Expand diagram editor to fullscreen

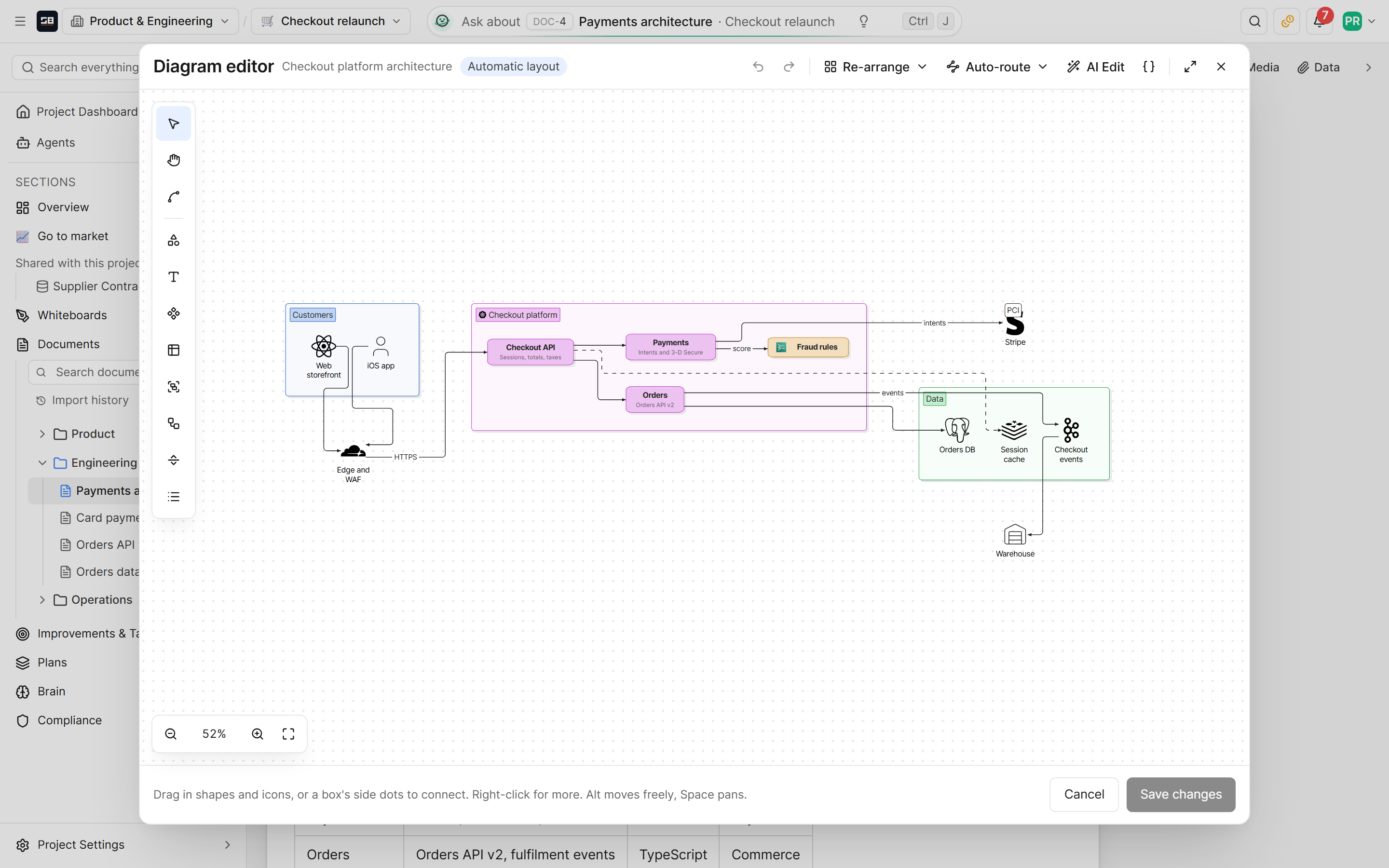point(1190,67)
